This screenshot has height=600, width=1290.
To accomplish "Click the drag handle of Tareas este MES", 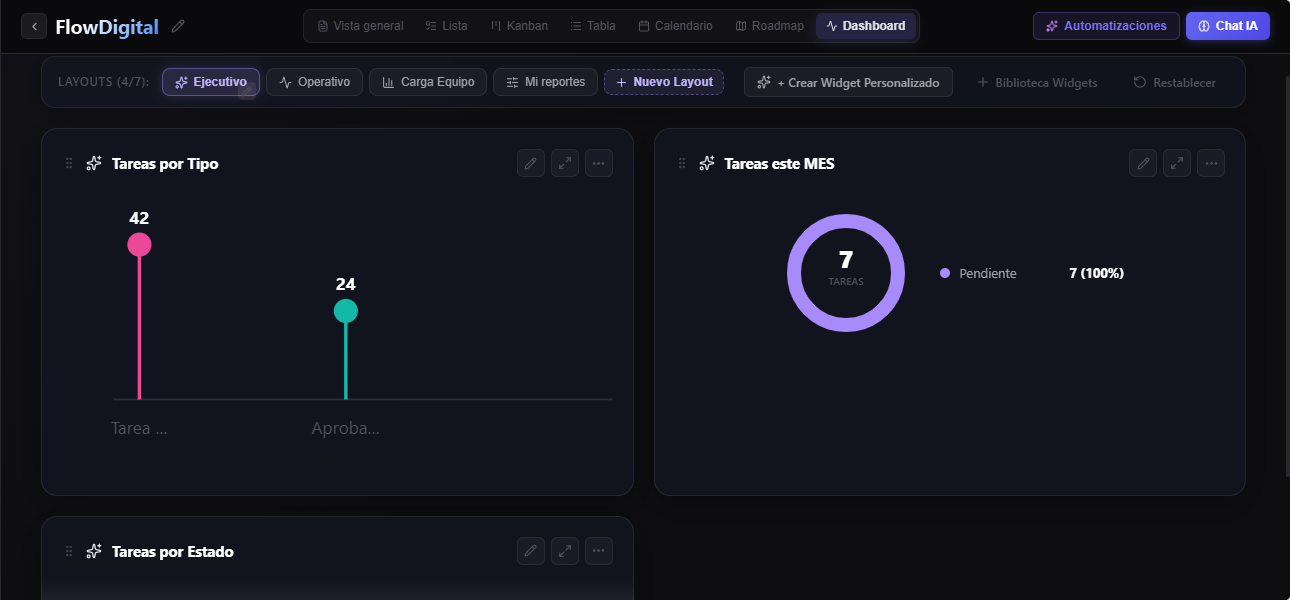I will [x=681, y=163].
